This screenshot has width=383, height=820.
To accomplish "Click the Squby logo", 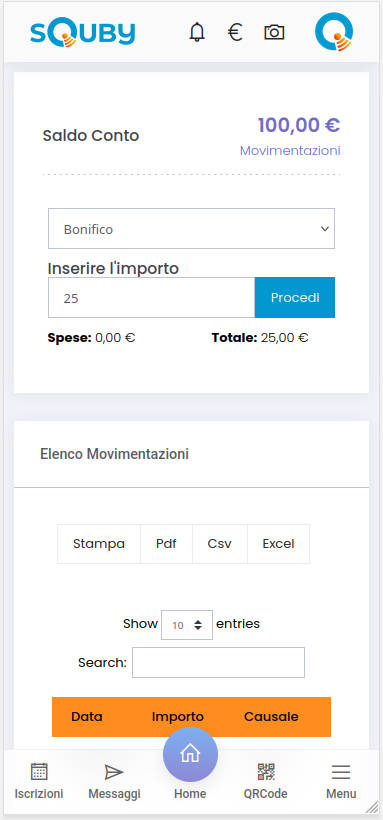I will 83,33.
